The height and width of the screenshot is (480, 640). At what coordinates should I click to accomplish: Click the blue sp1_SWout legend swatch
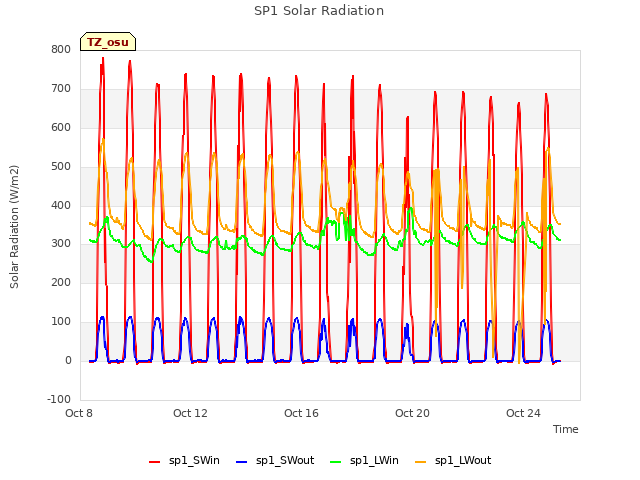coord(242,462)
